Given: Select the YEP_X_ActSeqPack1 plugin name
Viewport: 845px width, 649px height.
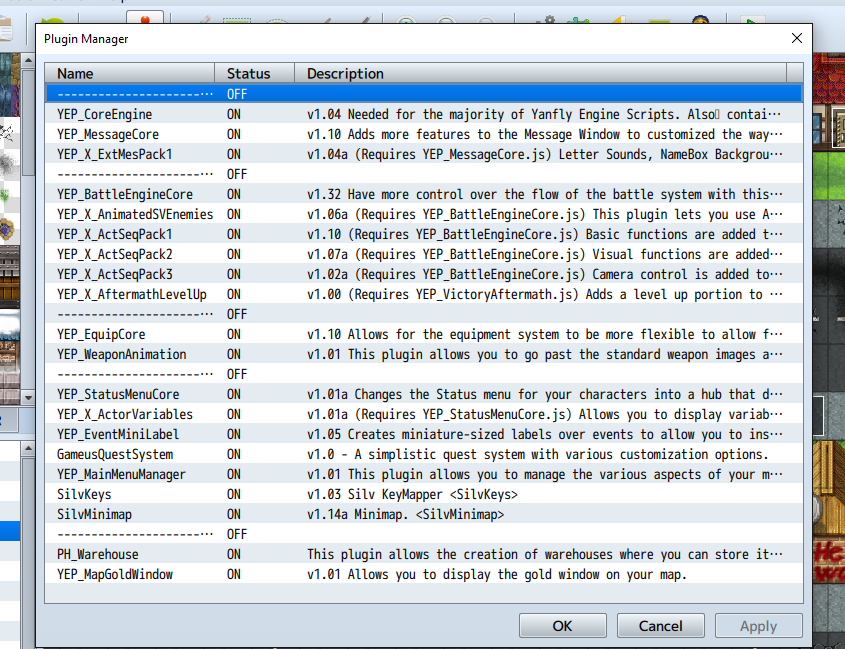Looking at the screenshot, I should (115, 234).
